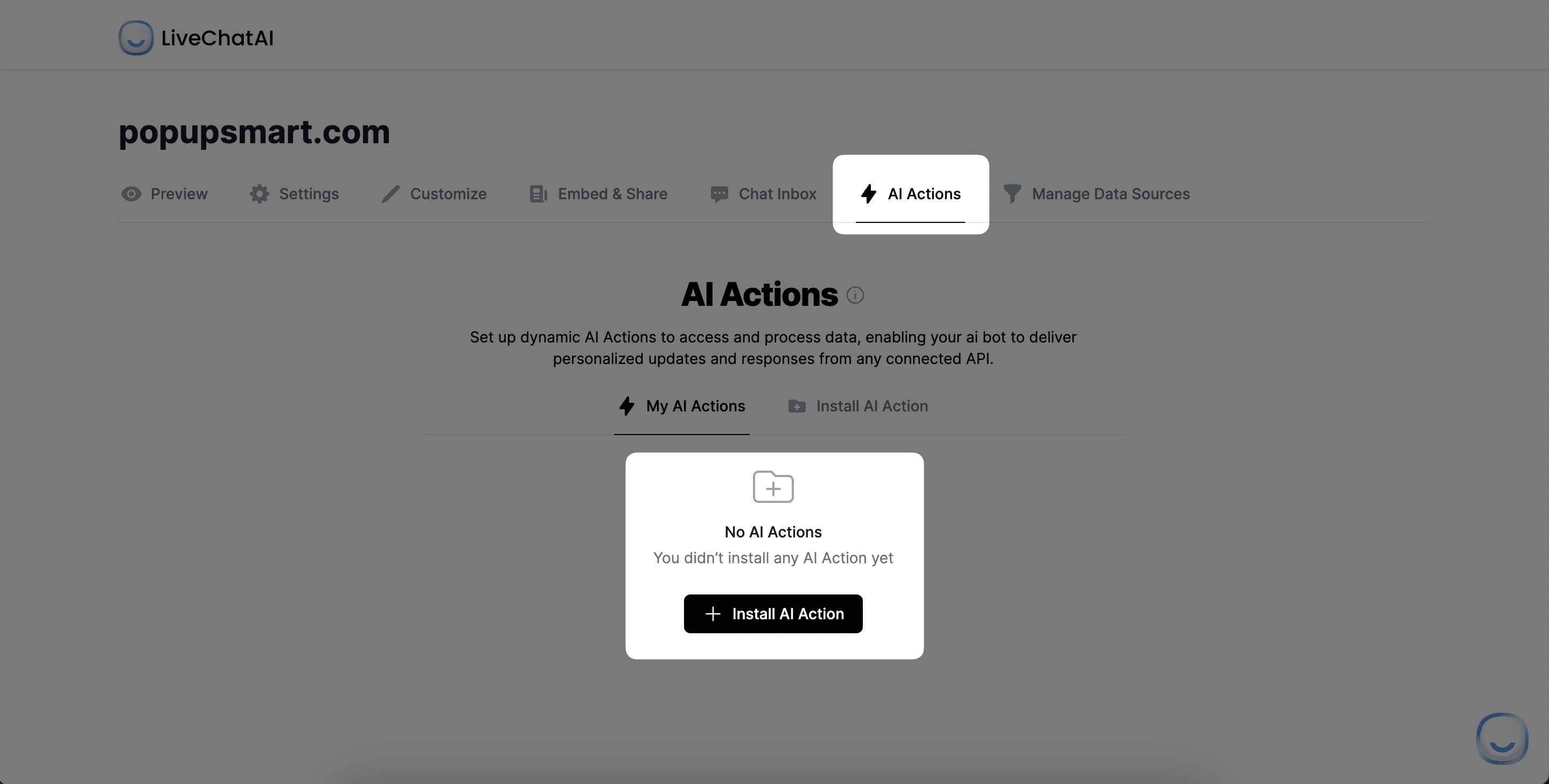
Task: Click the Manage Data Sources filter icon
Action: point(1013,194)
